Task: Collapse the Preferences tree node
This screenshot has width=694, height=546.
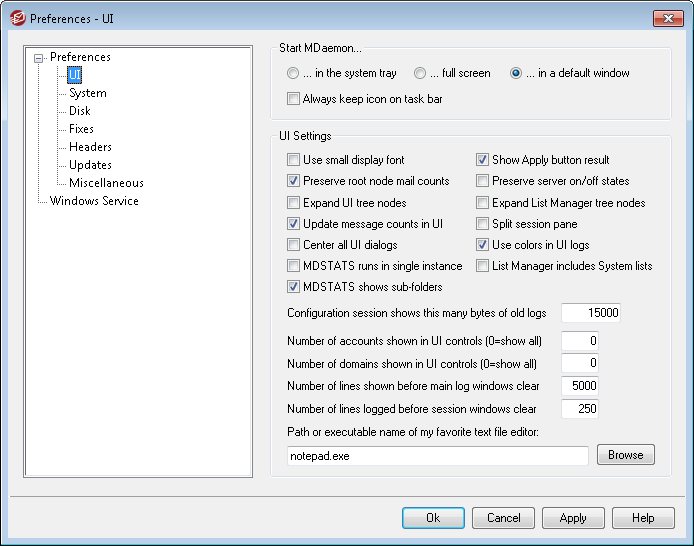Action: pyautogui.click(x=39, y=58)
